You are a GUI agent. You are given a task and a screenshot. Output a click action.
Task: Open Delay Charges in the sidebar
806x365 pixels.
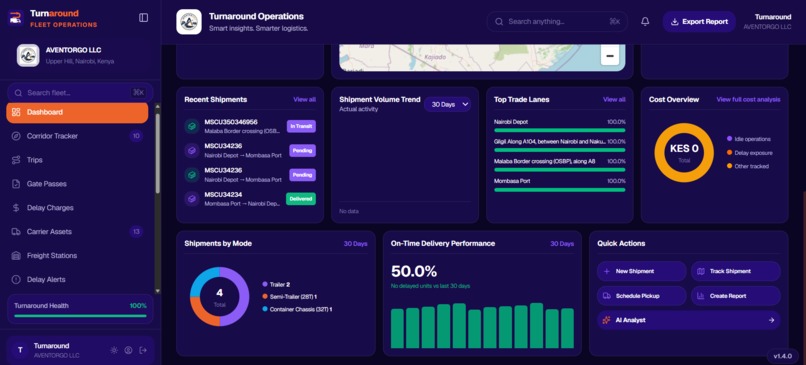click(x=77, y=208)
